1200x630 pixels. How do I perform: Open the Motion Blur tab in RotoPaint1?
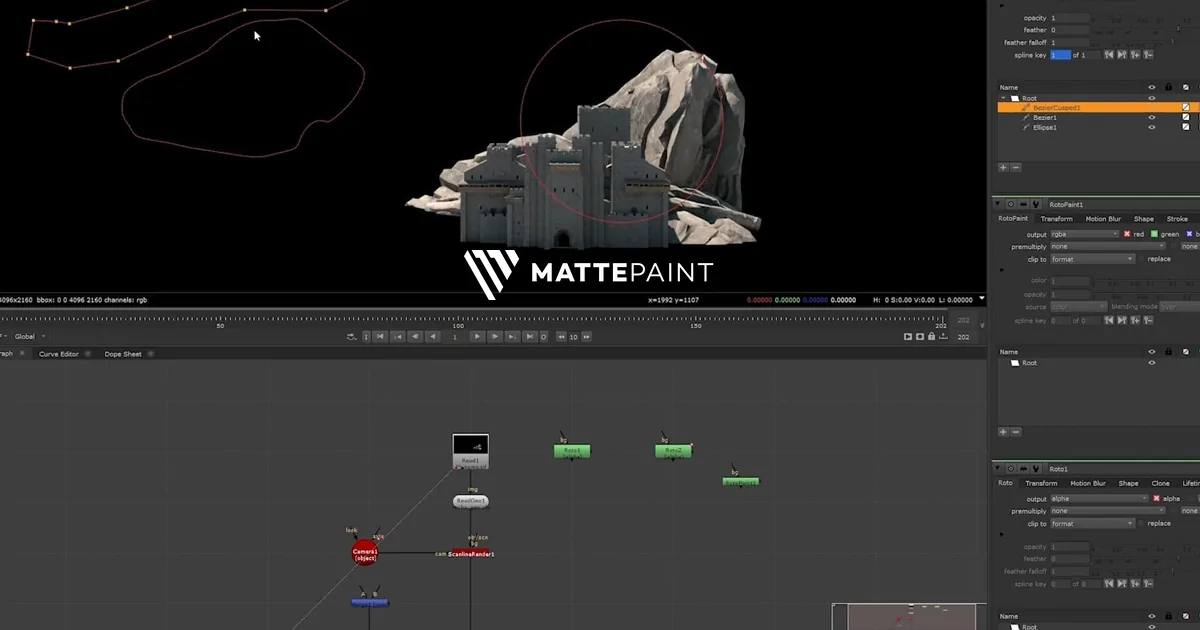click(1103, 219)
